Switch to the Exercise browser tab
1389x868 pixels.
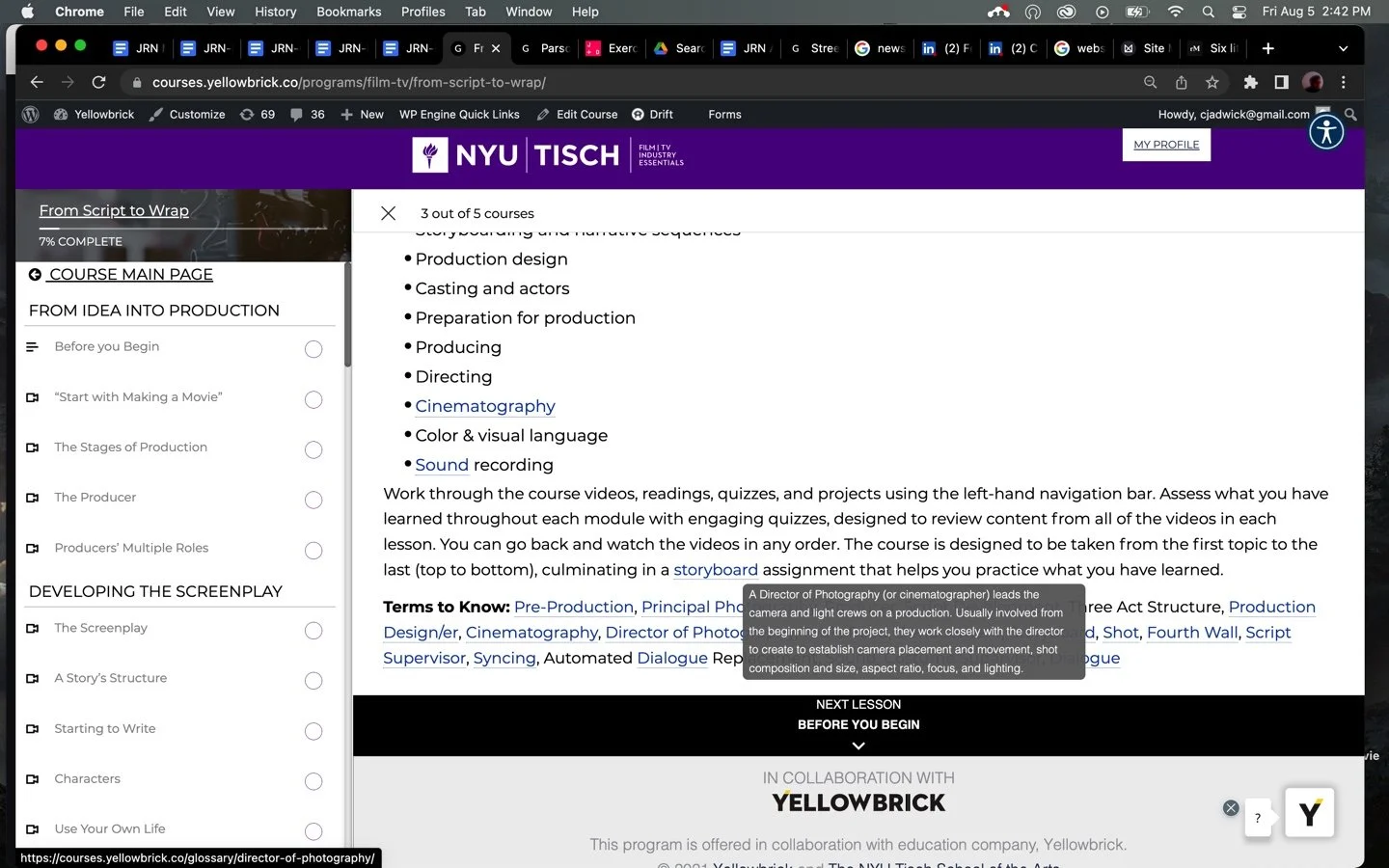(611, 47)
